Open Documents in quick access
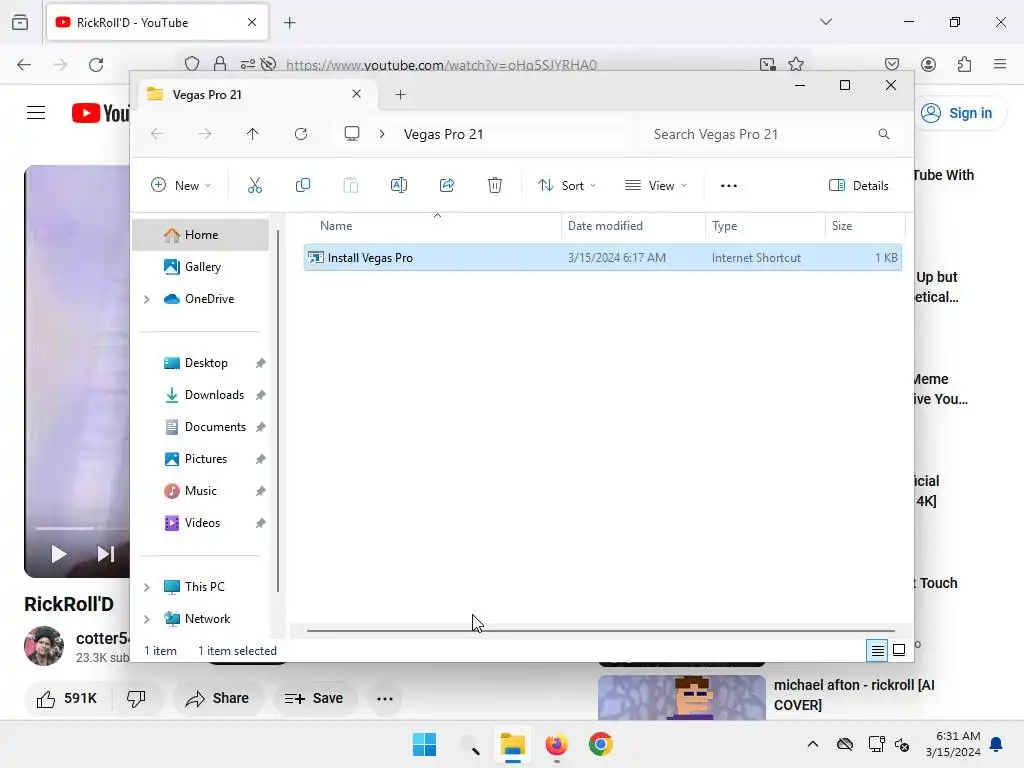The height and width of the screenshot is (768, 1024). tap(200, 427)
